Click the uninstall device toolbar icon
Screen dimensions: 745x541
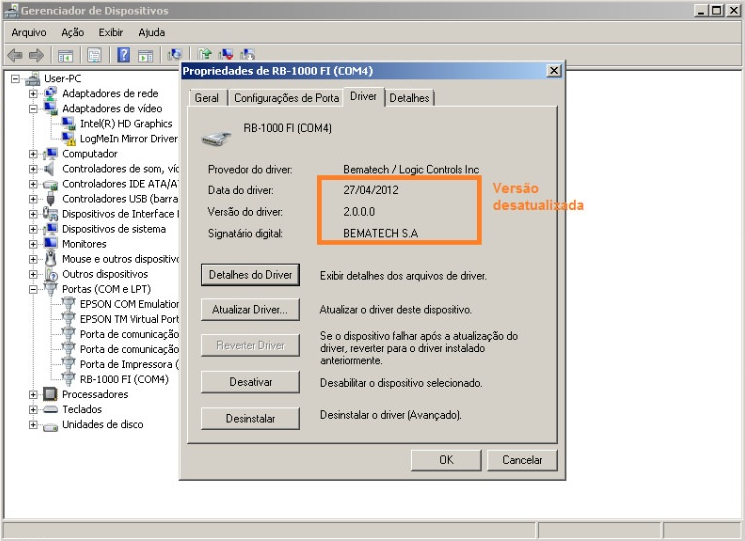coord(226,55)
